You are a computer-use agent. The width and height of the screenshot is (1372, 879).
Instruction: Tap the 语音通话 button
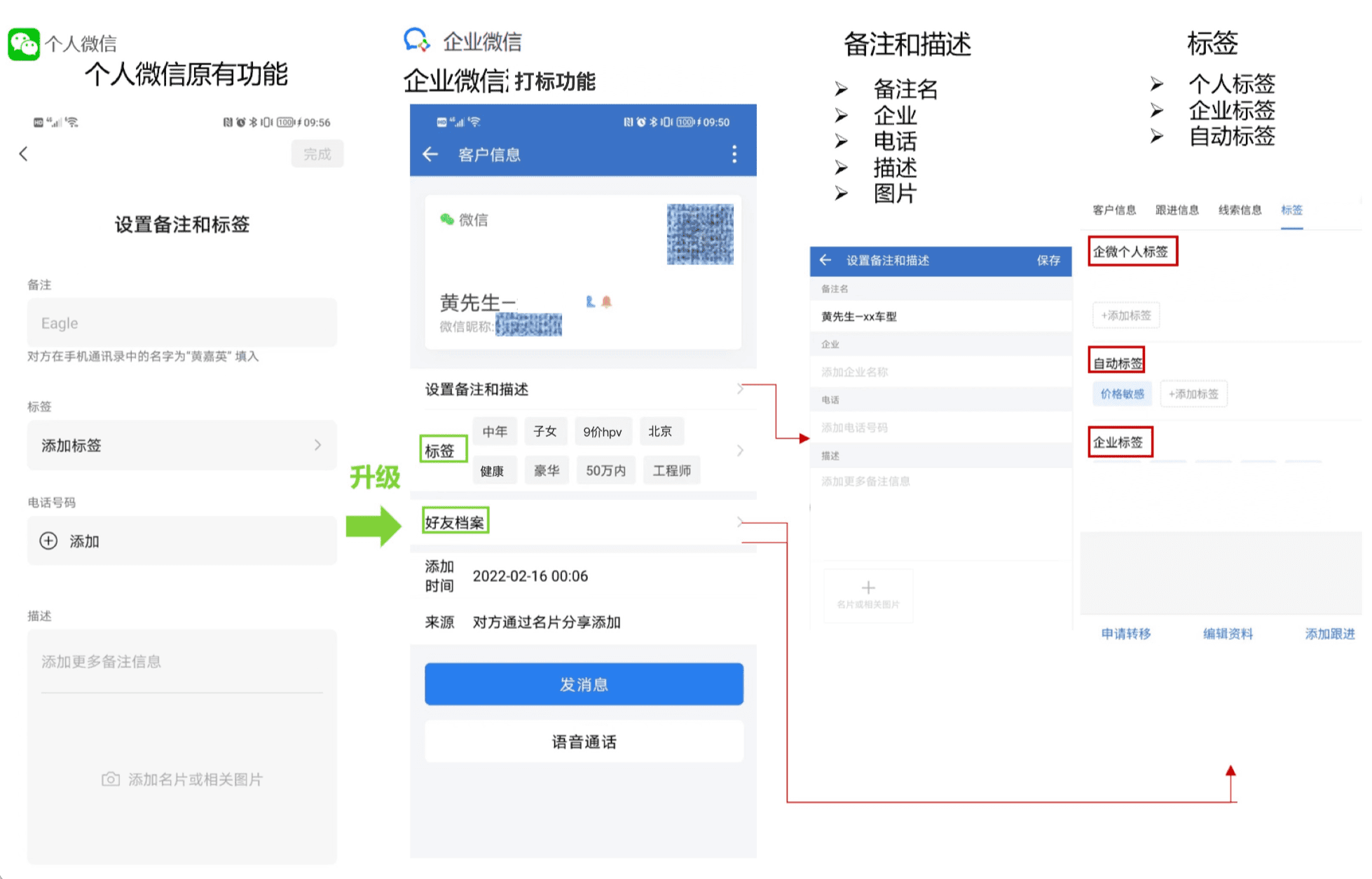(x=584, y=742)
